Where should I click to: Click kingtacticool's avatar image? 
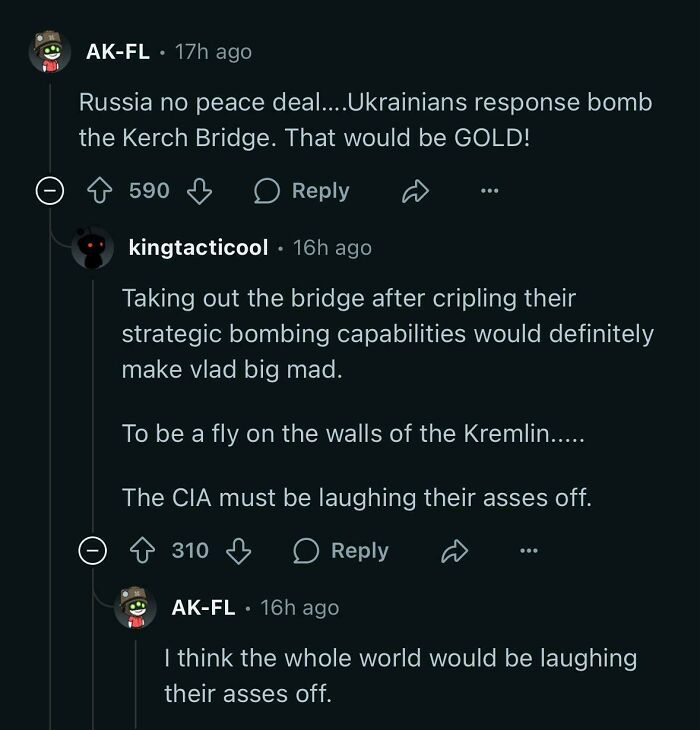[x=92, y=247]
